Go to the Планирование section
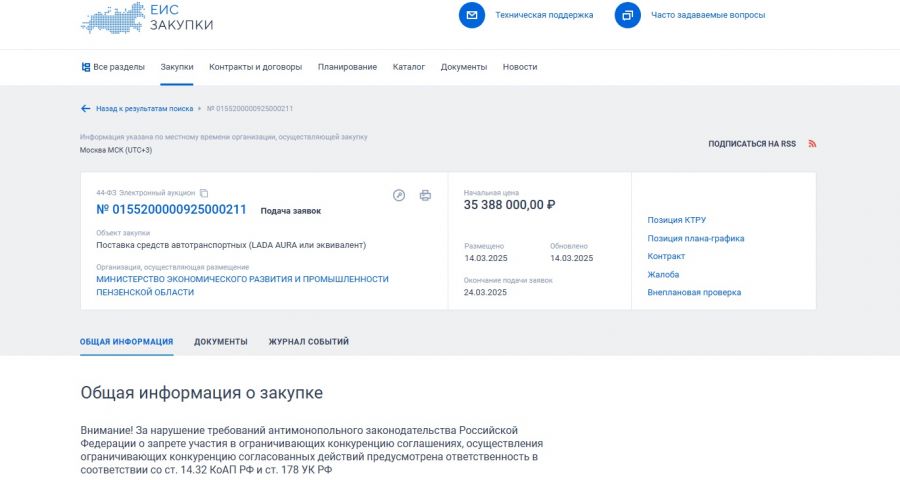Viewport: 900px width, 480px height. pyautogui.click(x=347, y=67)
